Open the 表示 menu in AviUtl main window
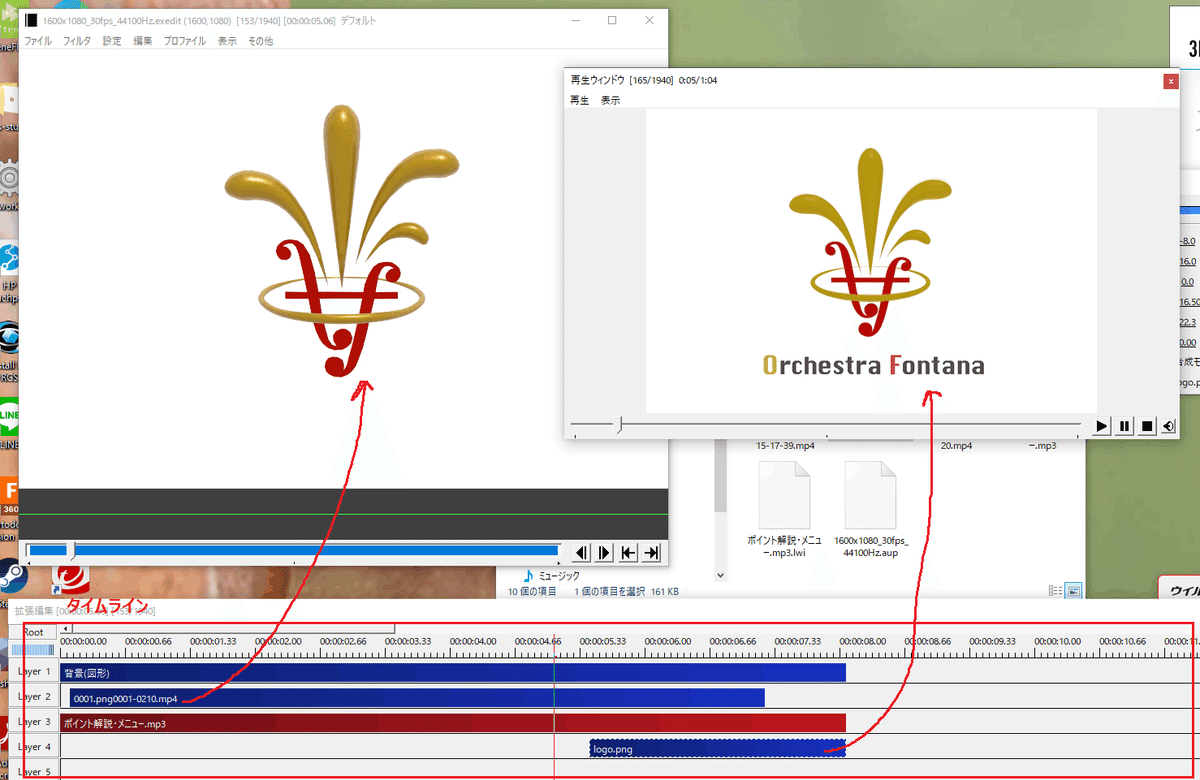The height and width of the screenshot is (780, 1200). [227, 41]
